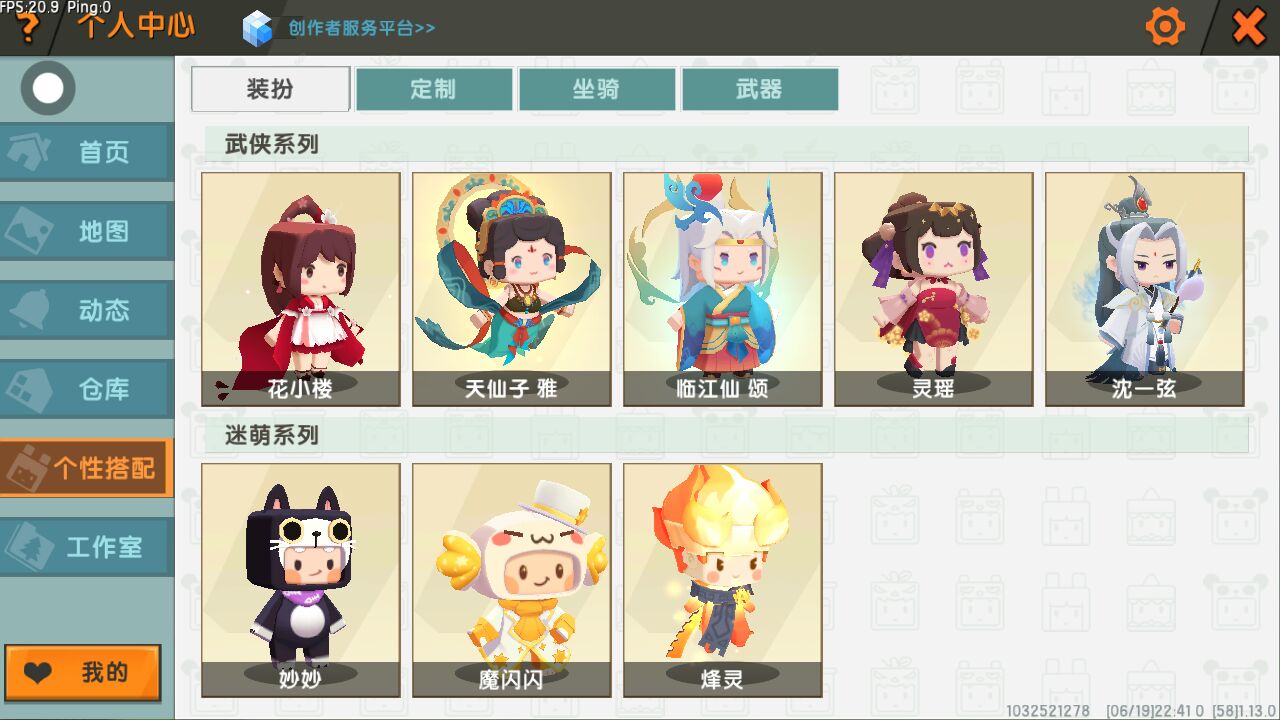This screenshot has height=720, width=1280.
Task: Switch to the 武器 weapons tab
Action: pos(760,89)
